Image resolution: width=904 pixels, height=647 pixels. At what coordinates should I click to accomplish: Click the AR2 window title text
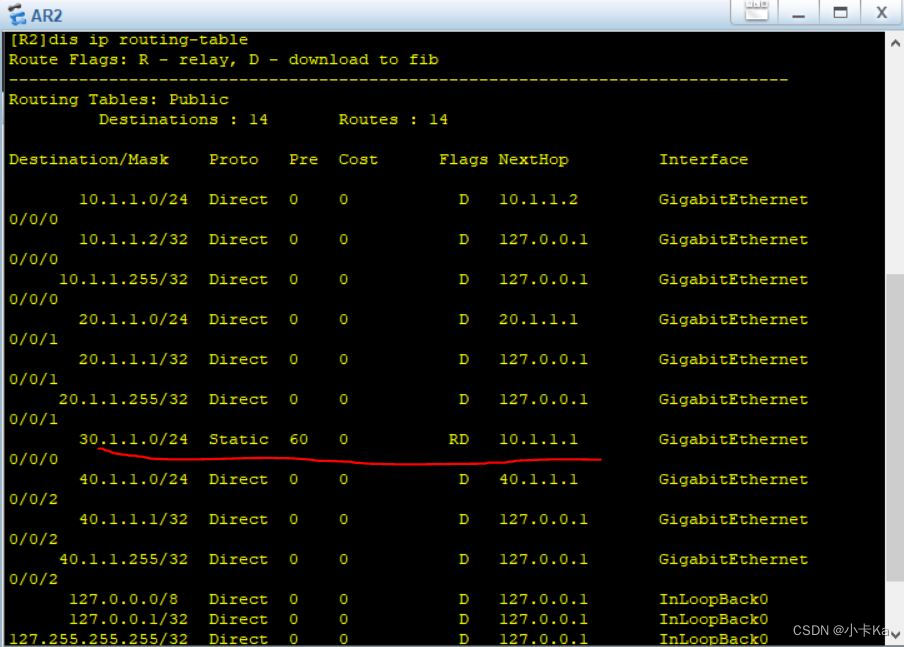46,16
